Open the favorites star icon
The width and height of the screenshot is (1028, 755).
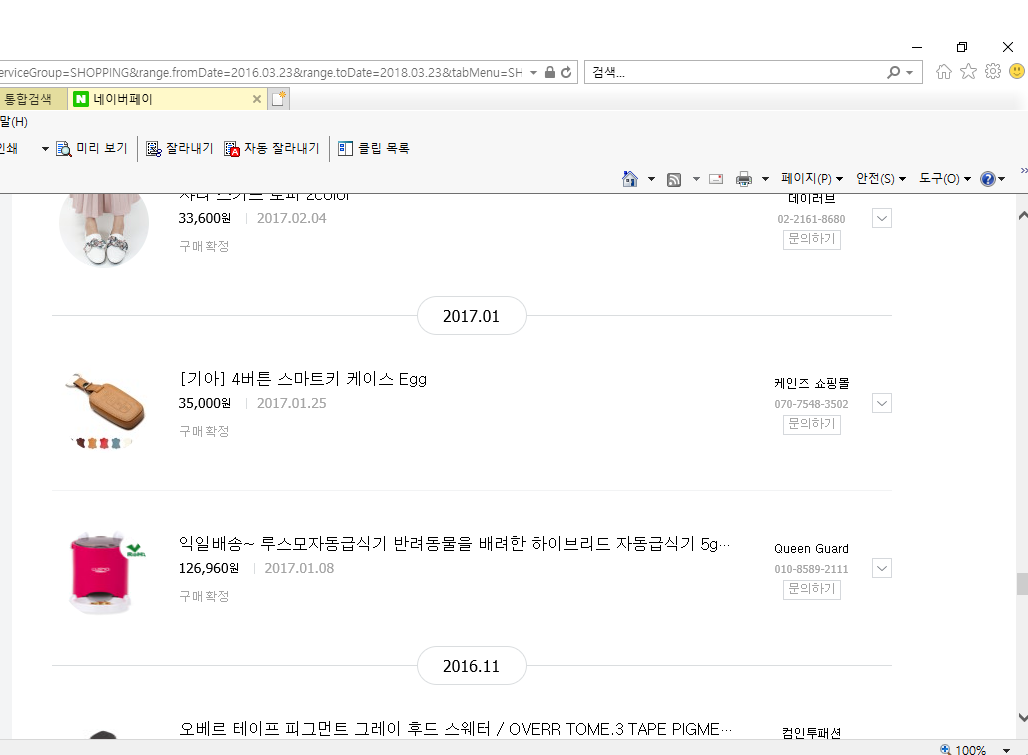[x=968, y=72]
